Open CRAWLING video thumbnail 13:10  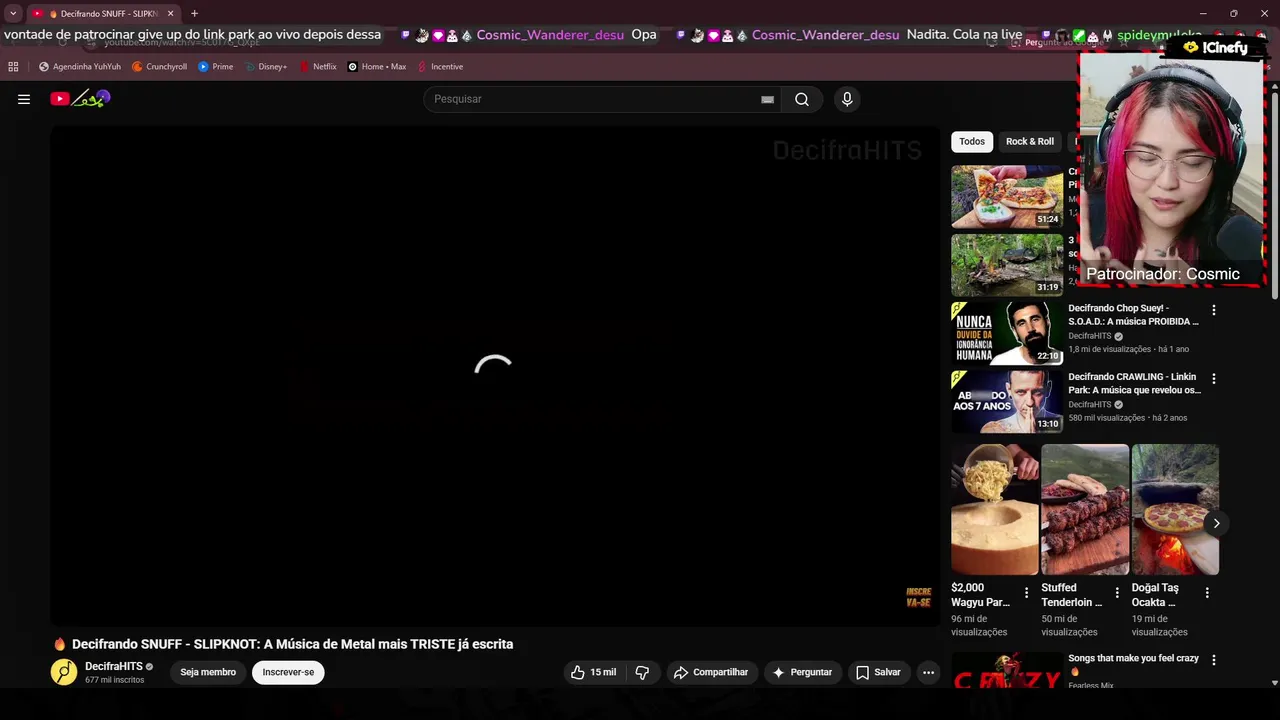pyautogui.click(x=1007, y=401)
